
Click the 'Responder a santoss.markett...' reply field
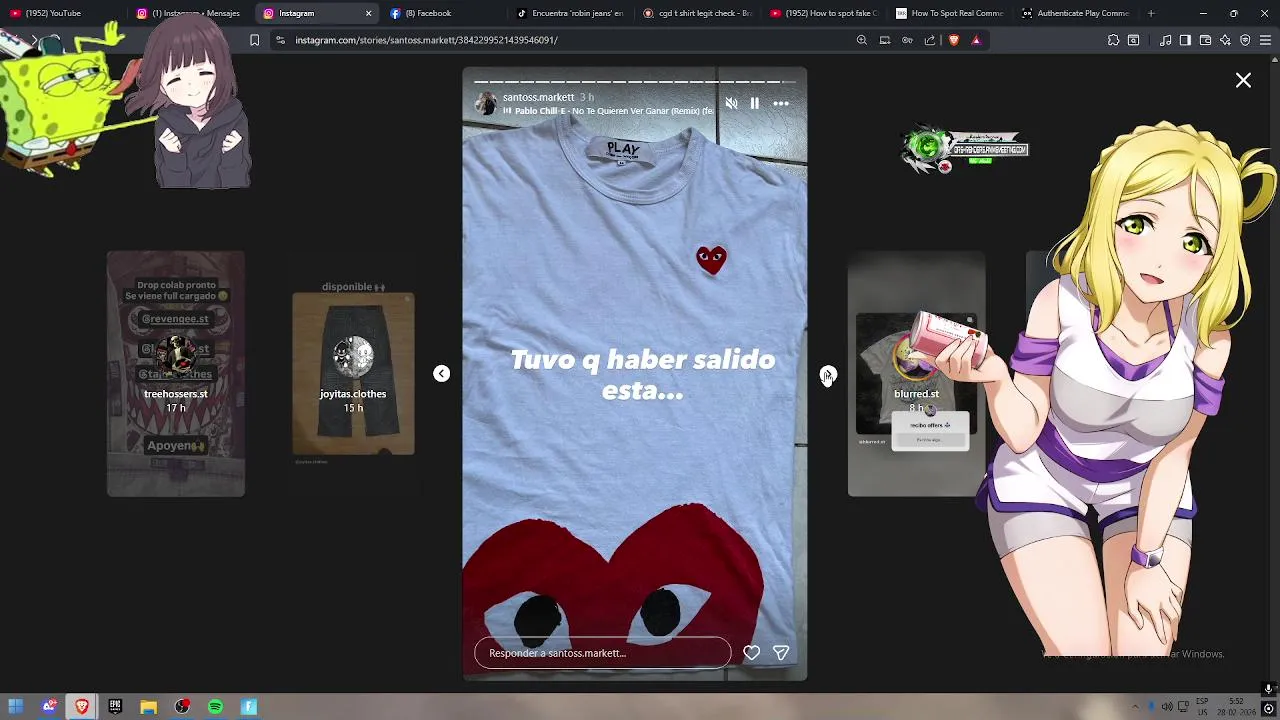603,653
